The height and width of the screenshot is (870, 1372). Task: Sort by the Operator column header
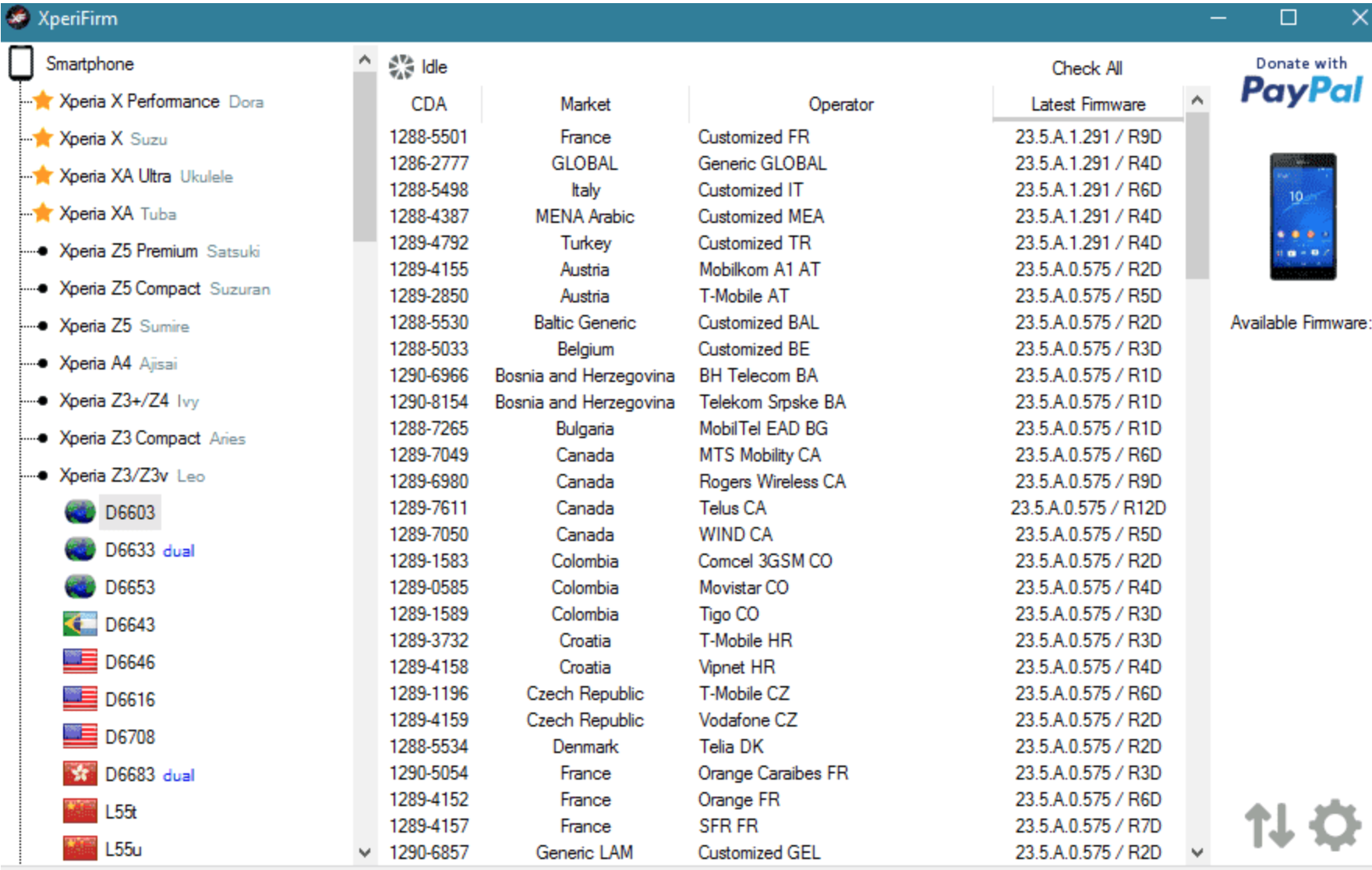point(840,104)
